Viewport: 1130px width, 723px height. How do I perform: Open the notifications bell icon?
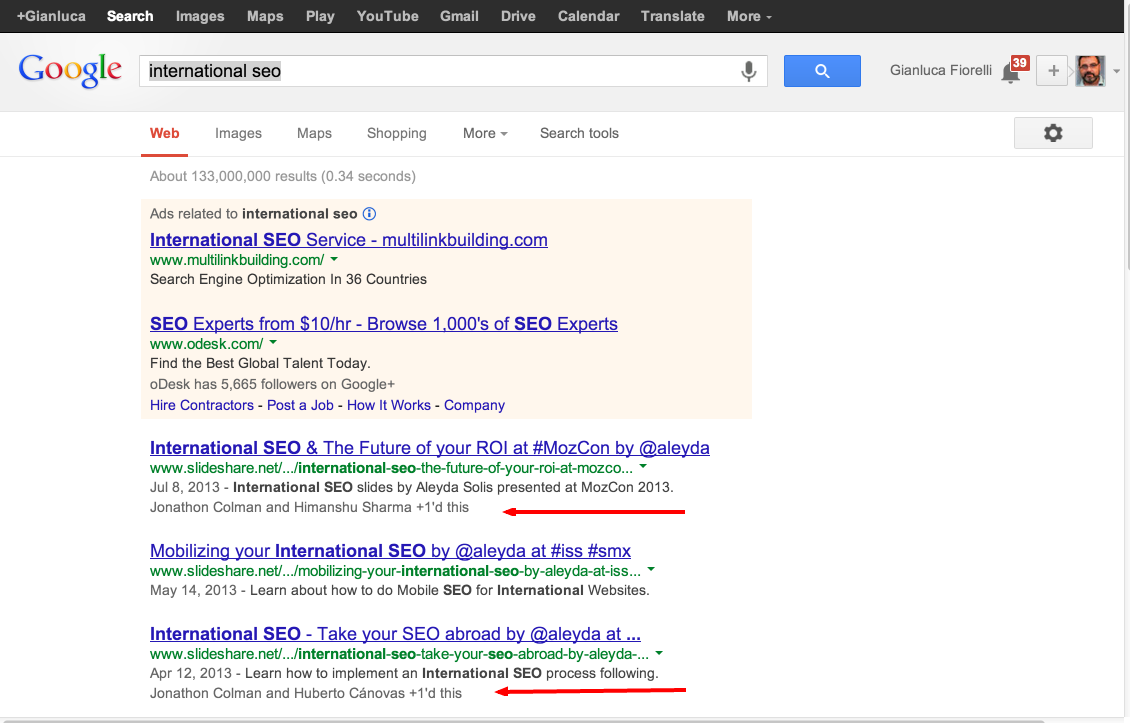[1011, 73]
